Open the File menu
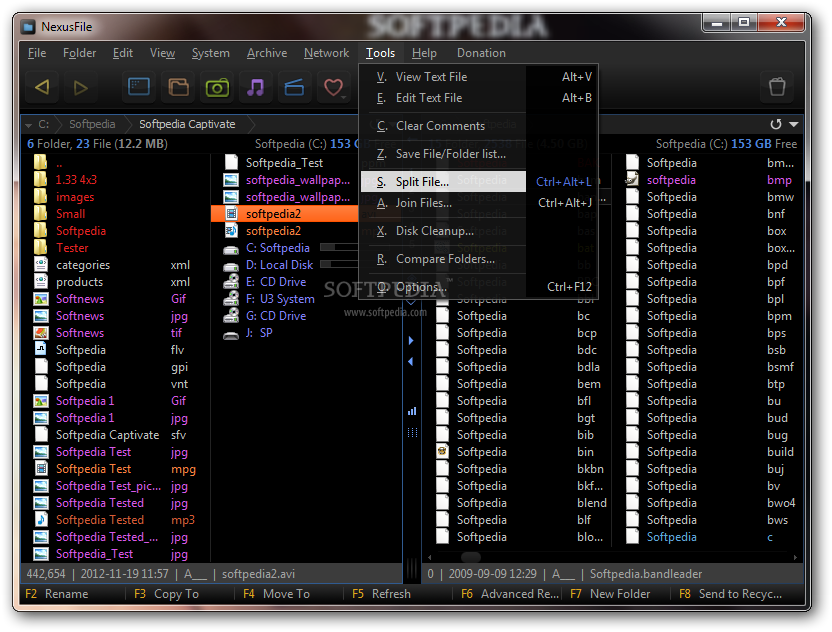 click(37, 53)
